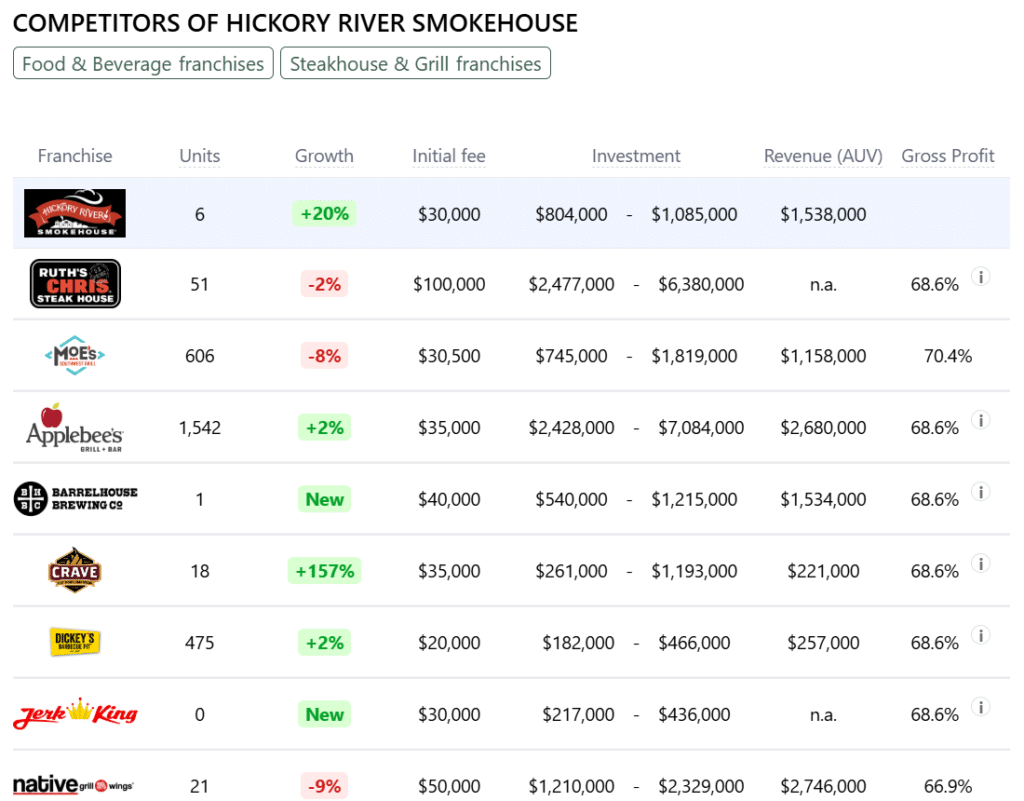The width and height of the screenshot is (1024, 801).
Task: Click the $217,000 investment value
Action: pos(578,715)
